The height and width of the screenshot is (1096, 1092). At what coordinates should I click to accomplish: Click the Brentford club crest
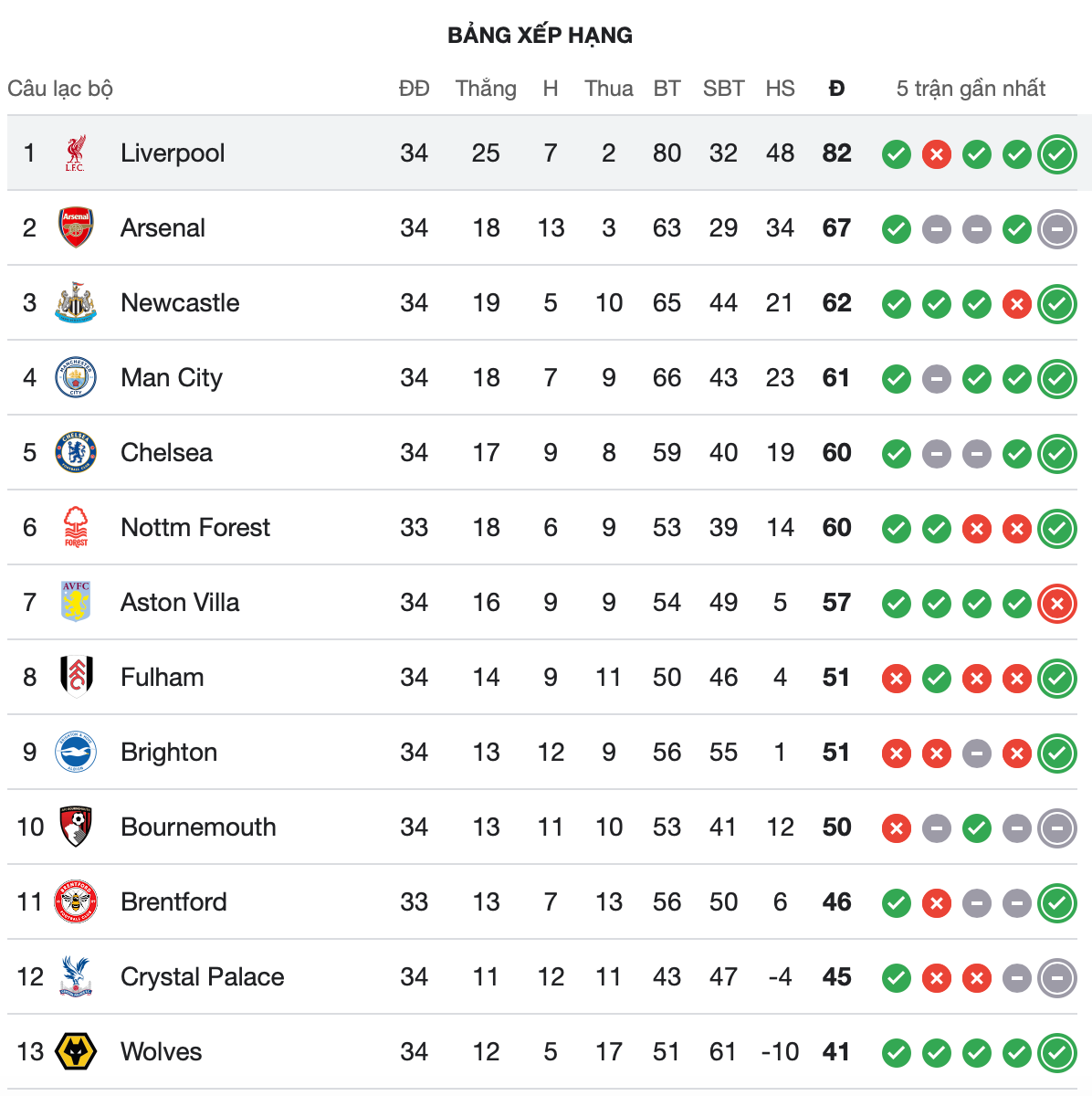(76, 902)
